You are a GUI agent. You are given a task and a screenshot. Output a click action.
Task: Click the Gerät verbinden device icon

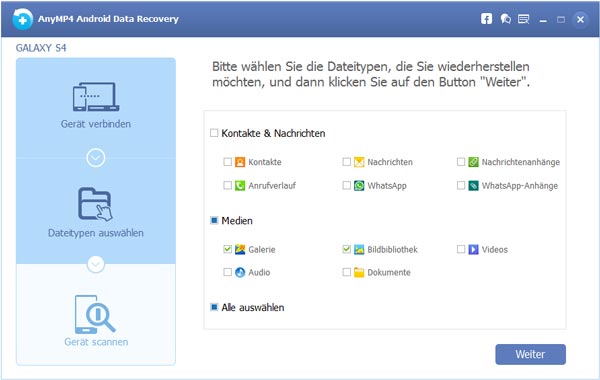(96, 97)
